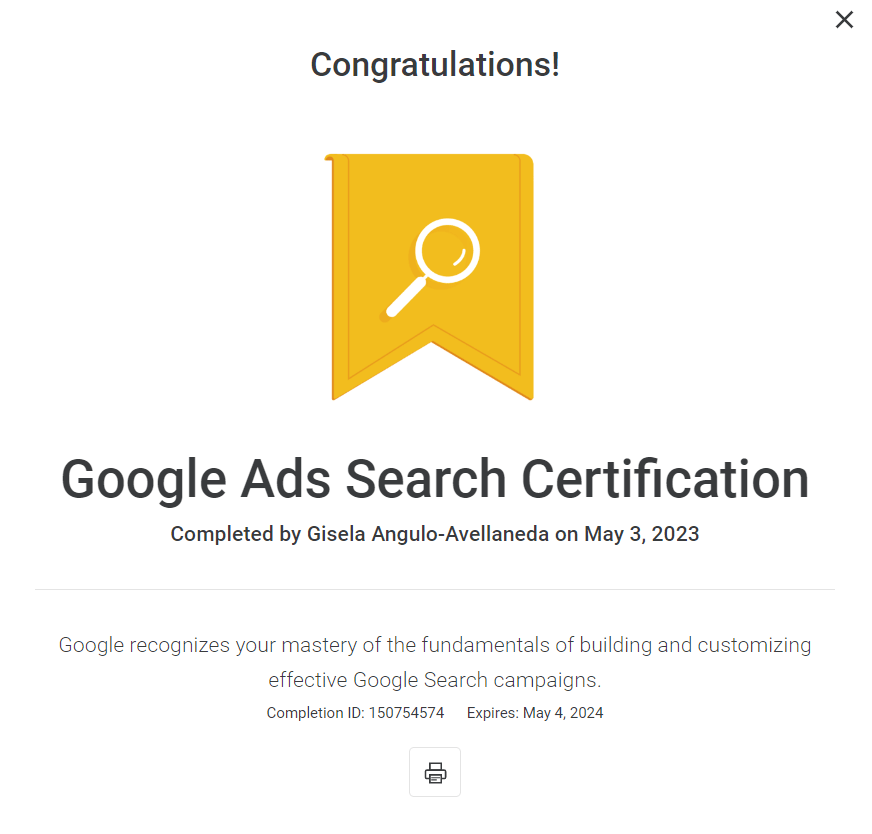Click the "effective Google Search campaigns" line
Image resolution: width=872 pixels, height=834 pixels.
[435, 680]
